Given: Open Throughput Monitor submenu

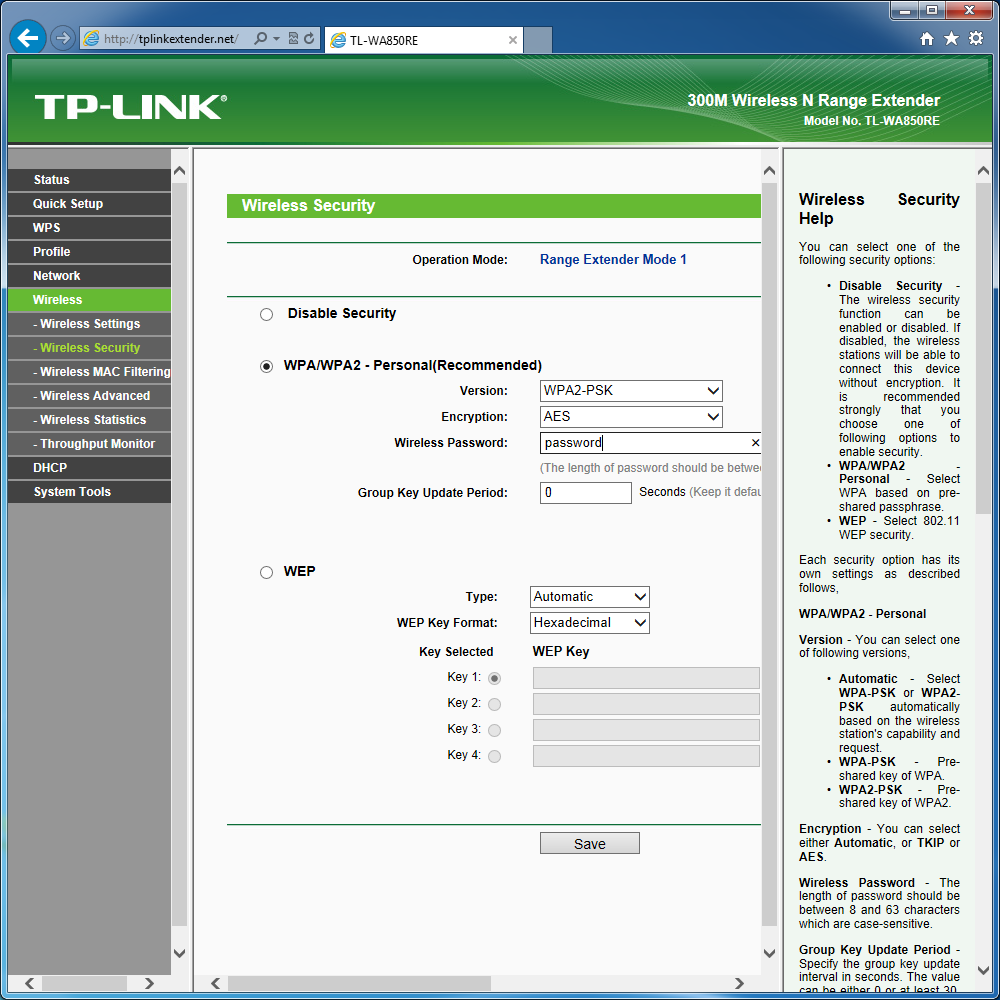Looking at the screenshot, I should (89, 444).
